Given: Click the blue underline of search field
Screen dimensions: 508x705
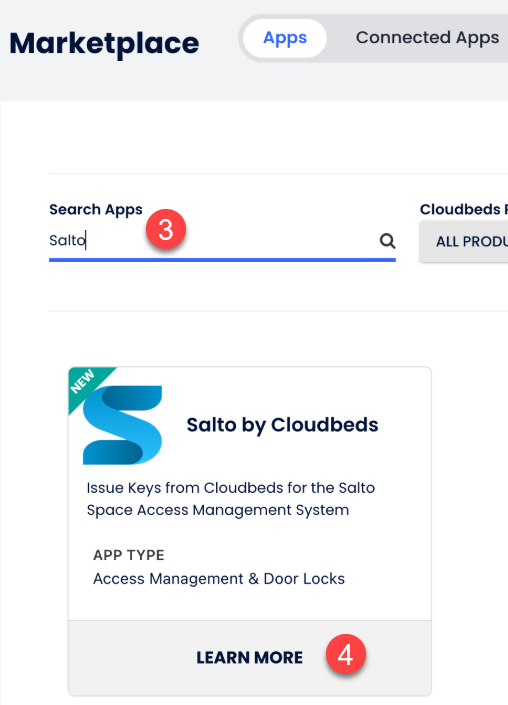Looking at the screenshot, I should point(223,260).
